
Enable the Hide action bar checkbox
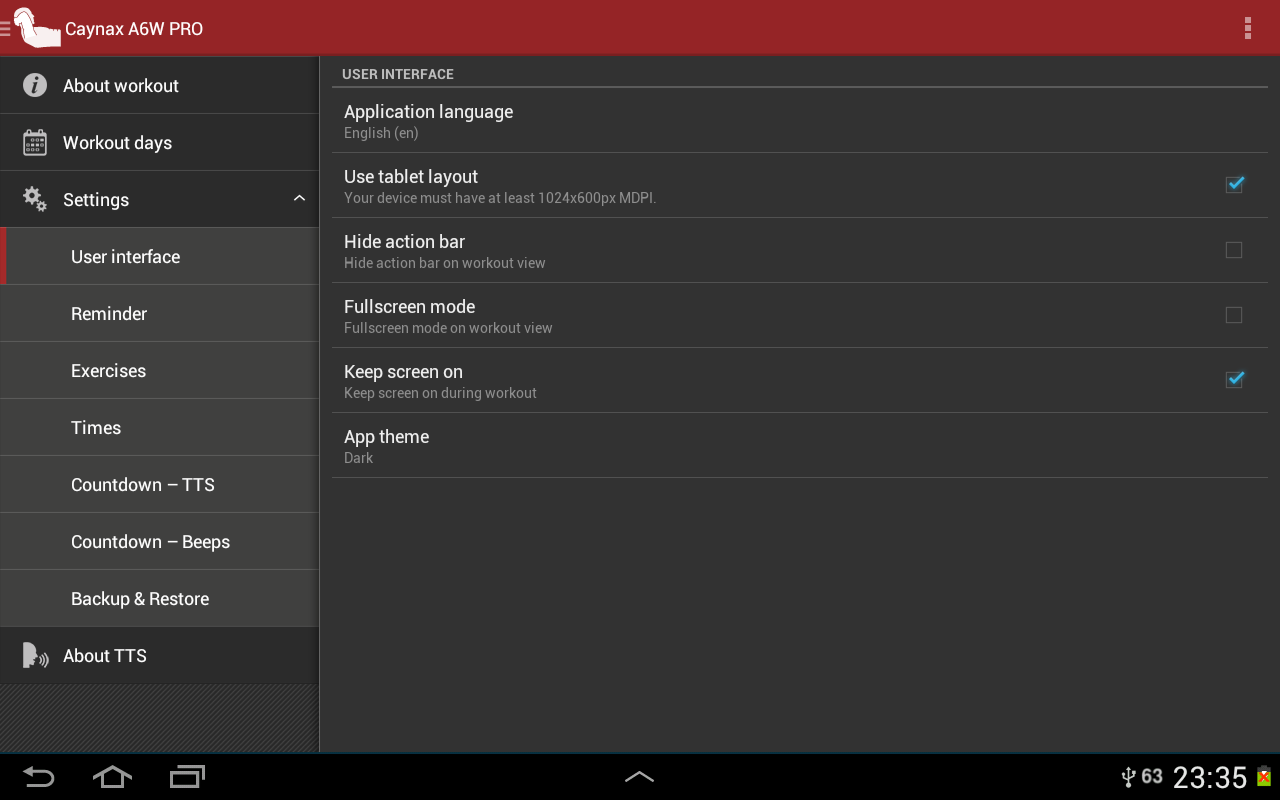pyautogui.click(x=1234, y=250)
